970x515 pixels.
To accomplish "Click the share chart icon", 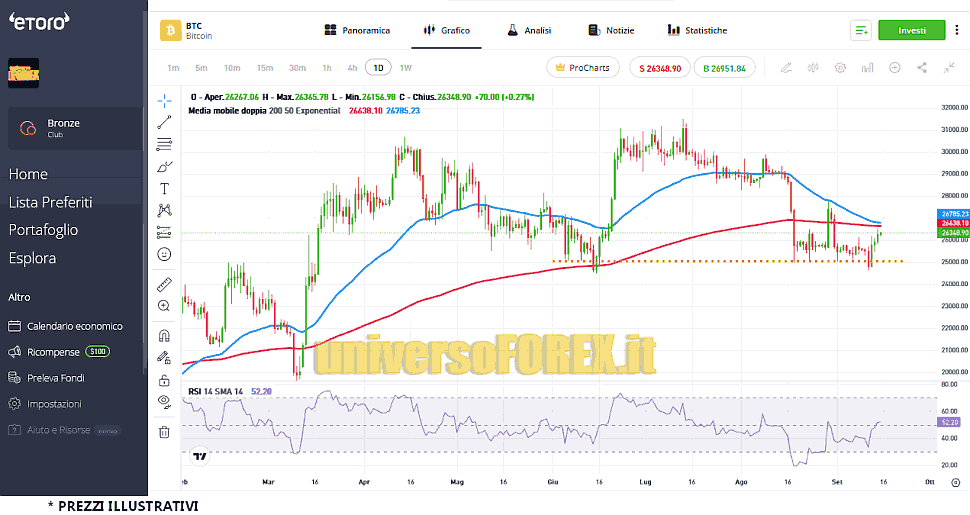I will click(x=921, y=68).
